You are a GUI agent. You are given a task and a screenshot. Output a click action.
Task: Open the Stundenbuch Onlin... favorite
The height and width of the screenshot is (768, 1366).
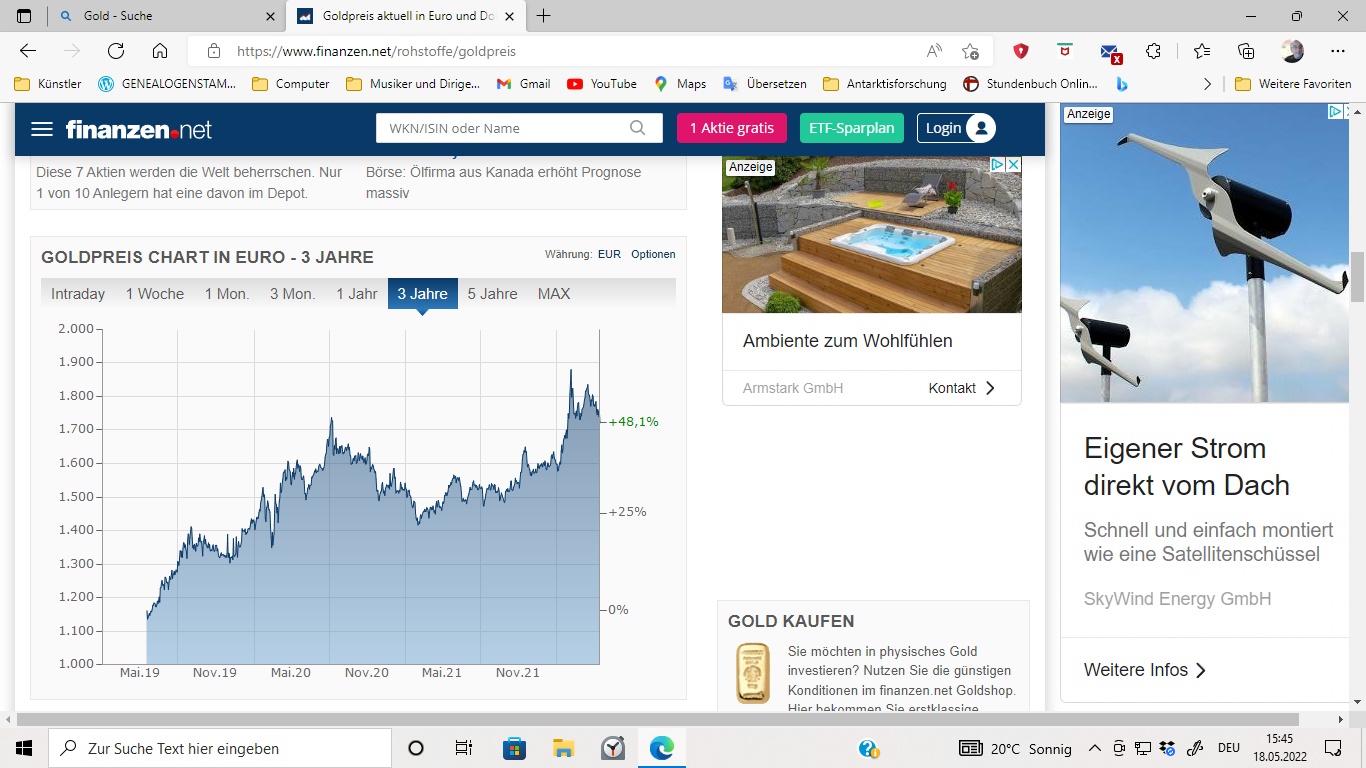[x=1030, y=84]
